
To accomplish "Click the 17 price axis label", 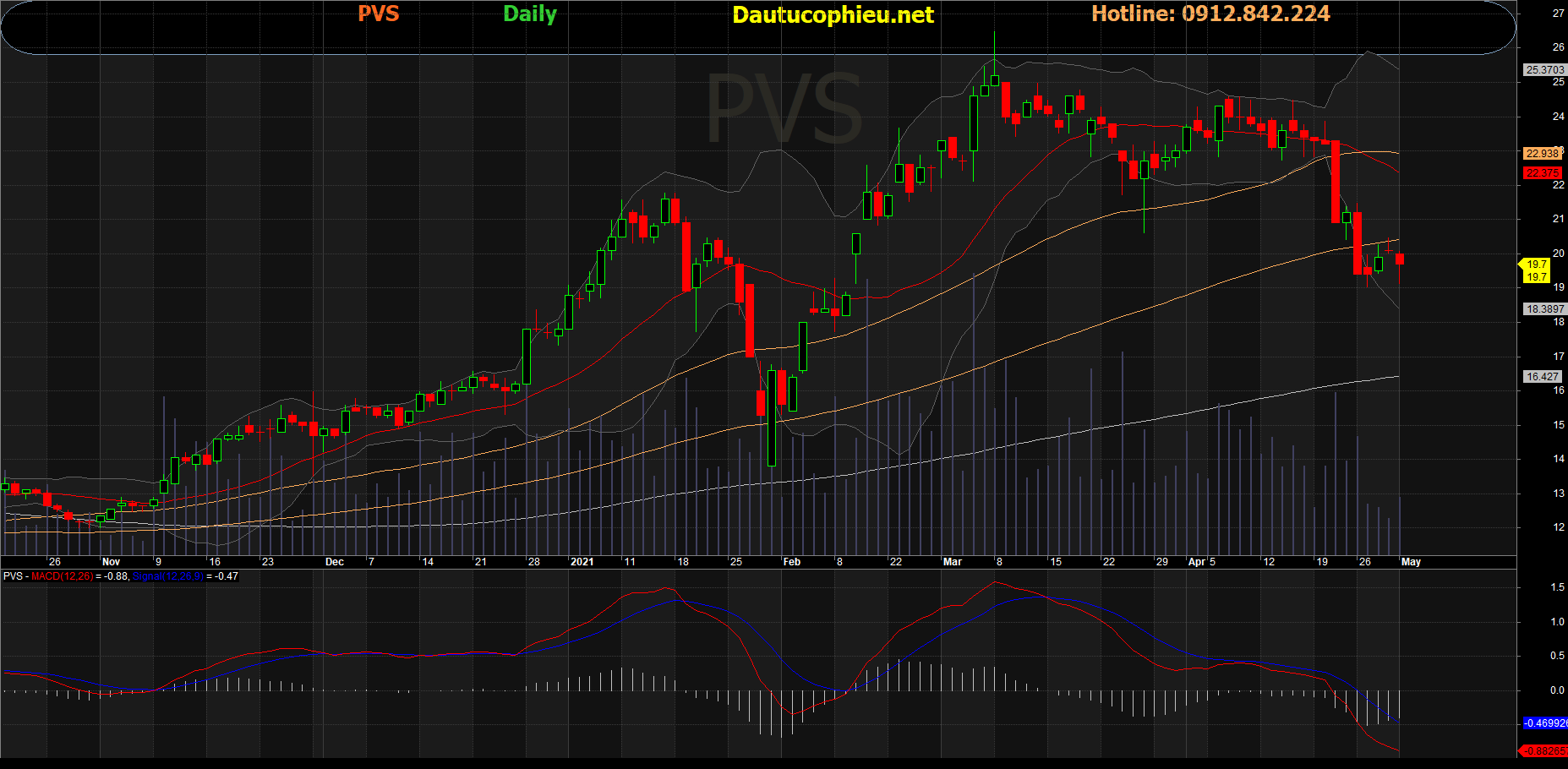I will pyautogui.click(x=1559, y=357).
